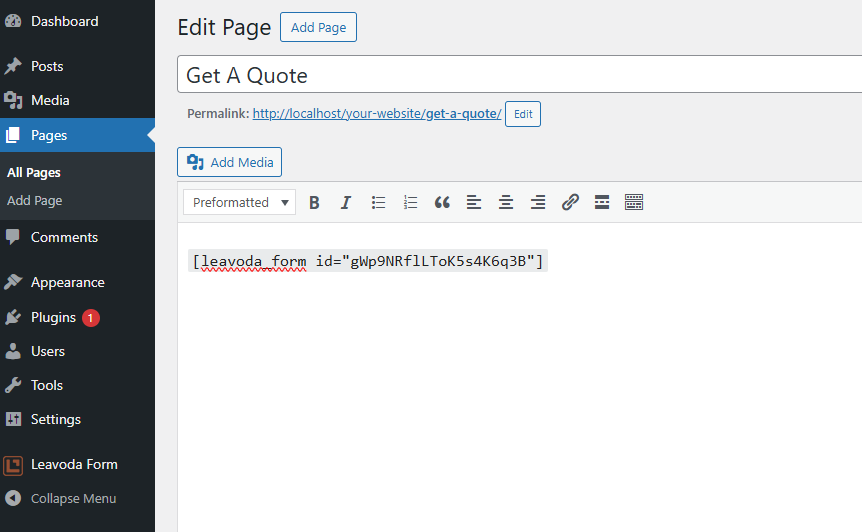
Task: Click the leavoda_form shortcode text in the editor
Action: pos(368,261)
